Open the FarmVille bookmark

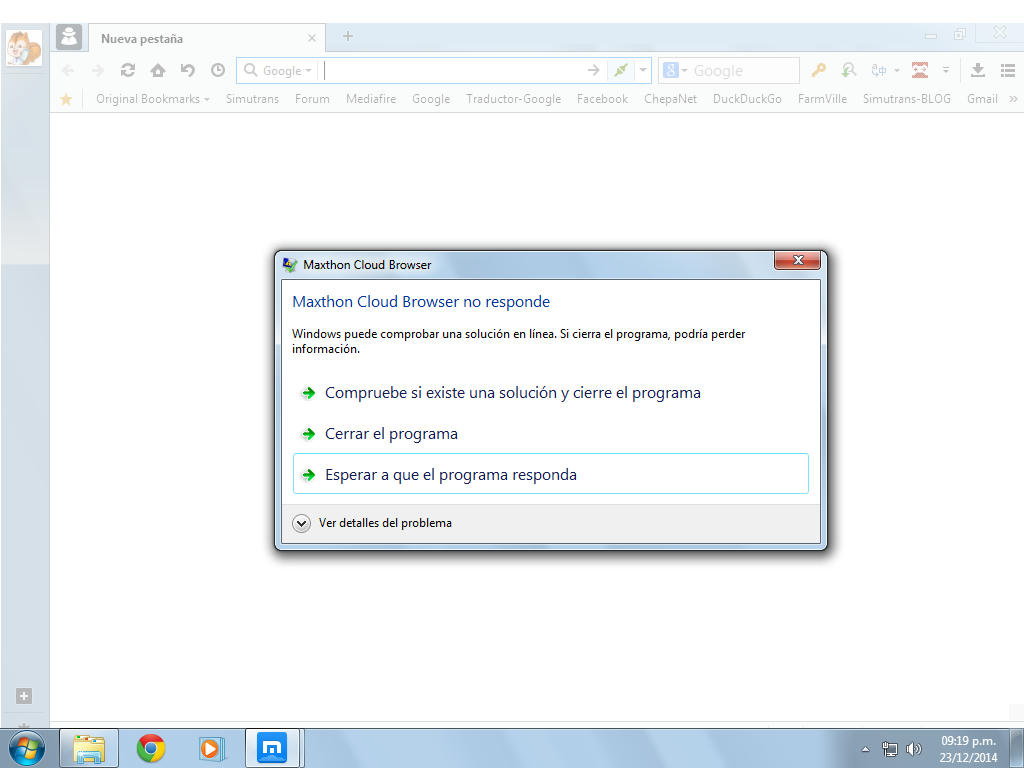[x=822, y=99]
